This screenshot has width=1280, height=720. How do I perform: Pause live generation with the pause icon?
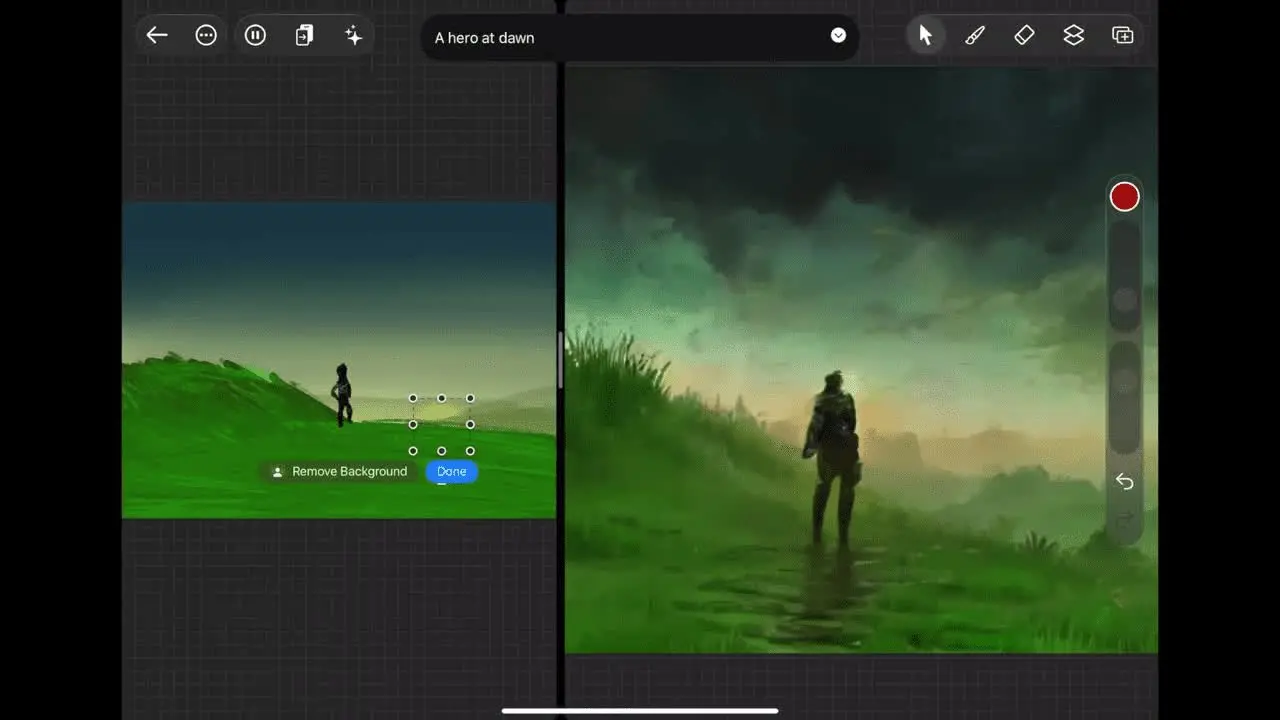255,36
